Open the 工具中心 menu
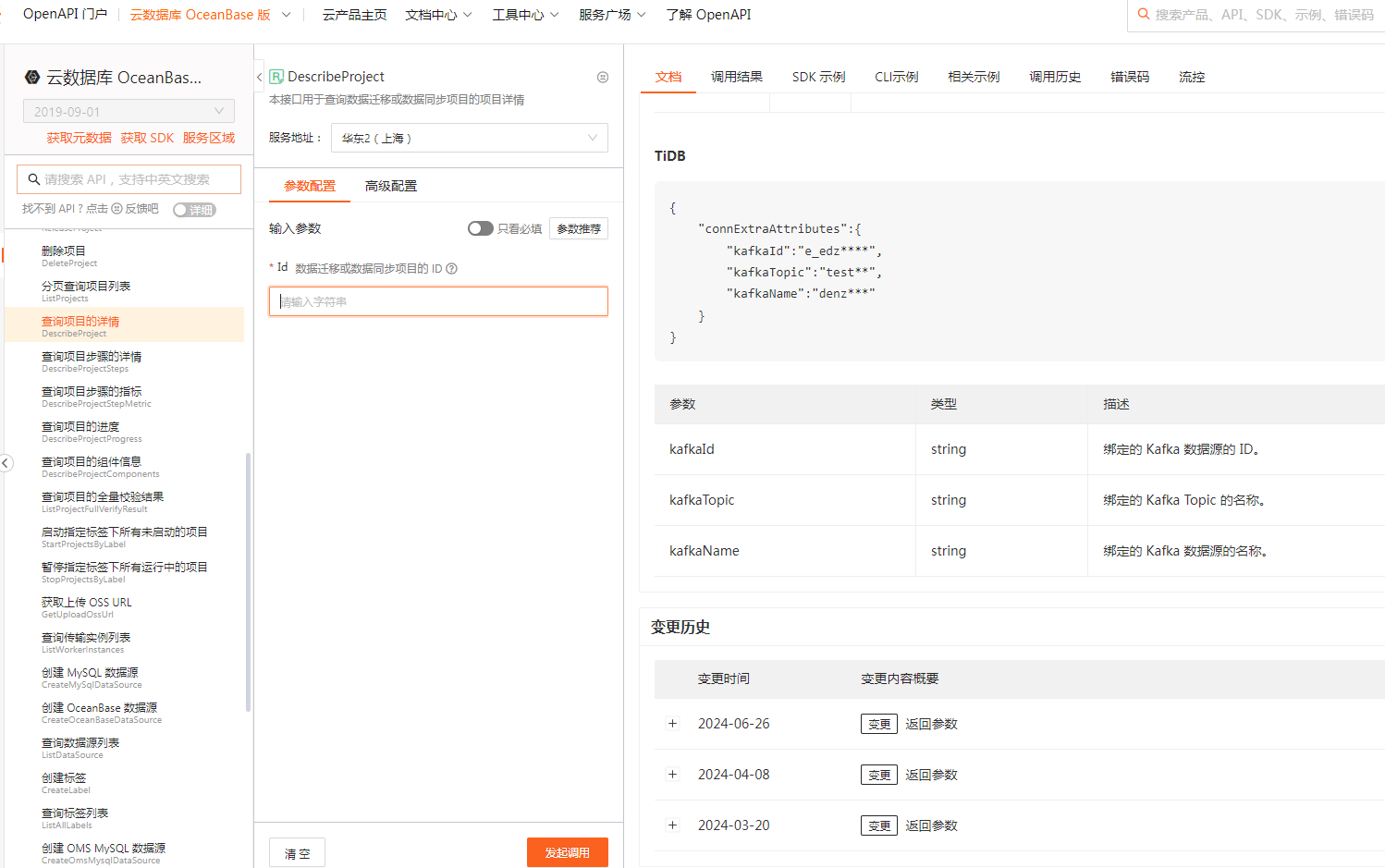 [525, 15]
